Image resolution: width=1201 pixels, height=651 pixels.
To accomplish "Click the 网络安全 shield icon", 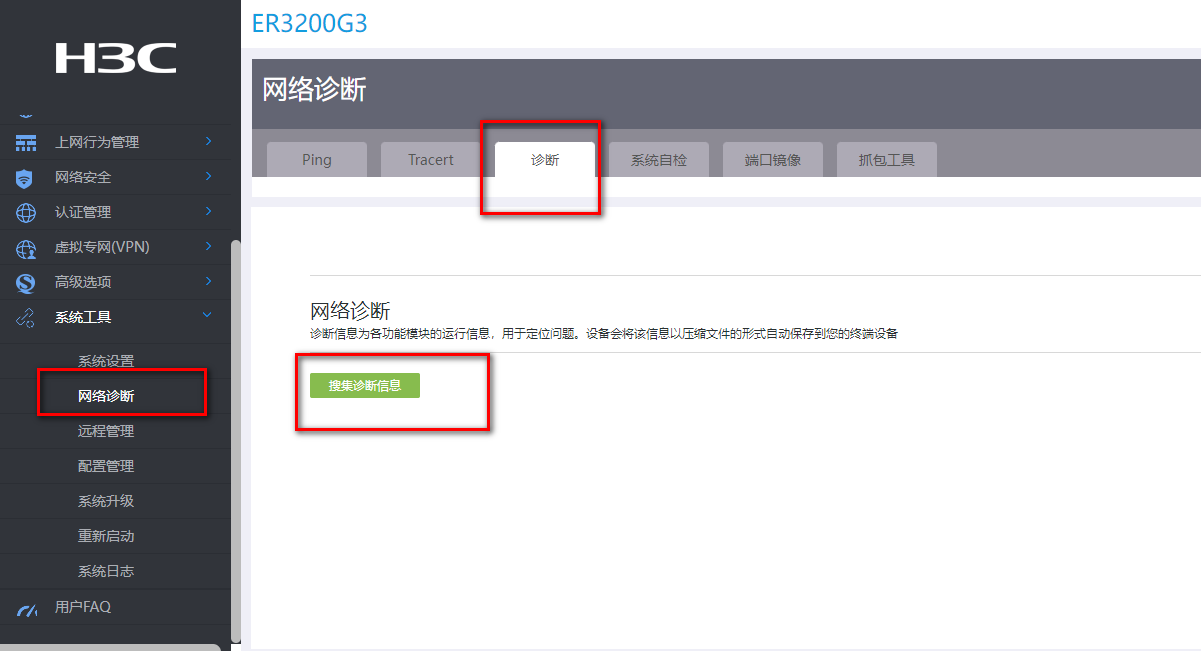I will 25,178.
